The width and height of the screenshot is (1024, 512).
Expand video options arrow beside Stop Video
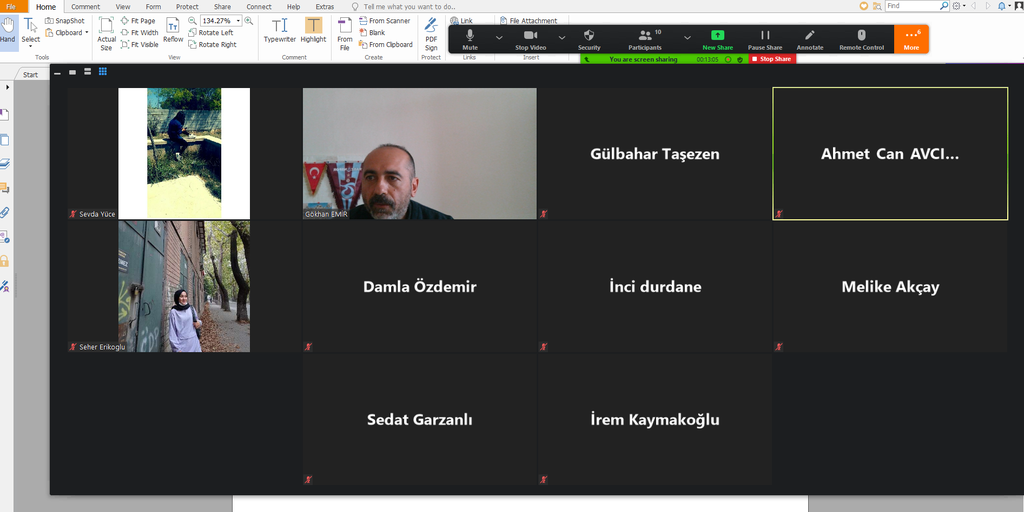point(561,37)
